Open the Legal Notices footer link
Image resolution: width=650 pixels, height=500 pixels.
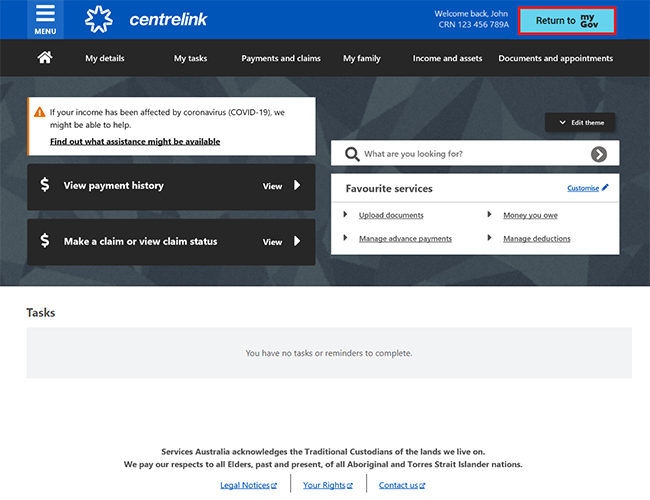pos(245,485)
